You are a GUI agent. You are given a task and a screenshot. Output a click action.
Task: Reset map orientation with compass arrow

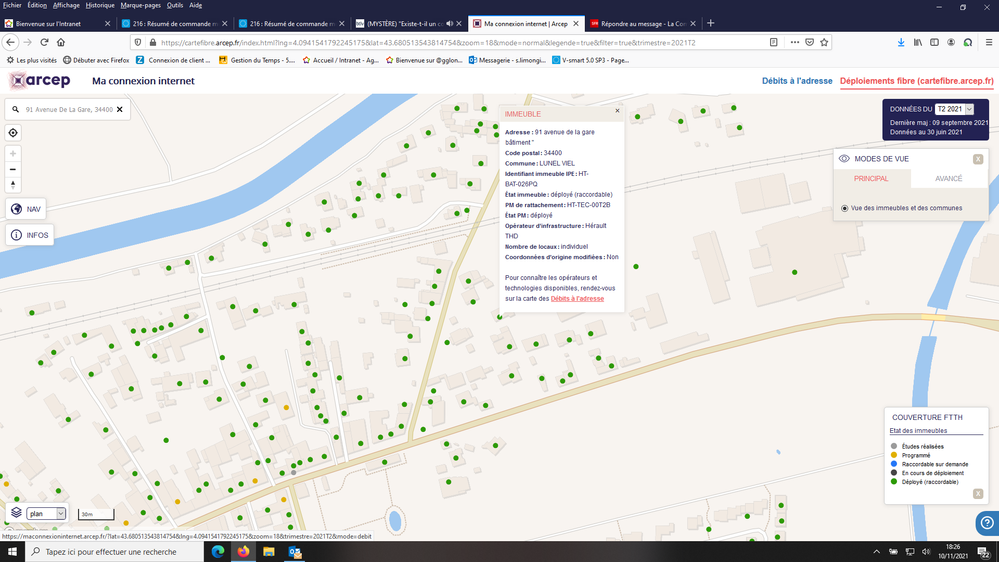point(13,184)
